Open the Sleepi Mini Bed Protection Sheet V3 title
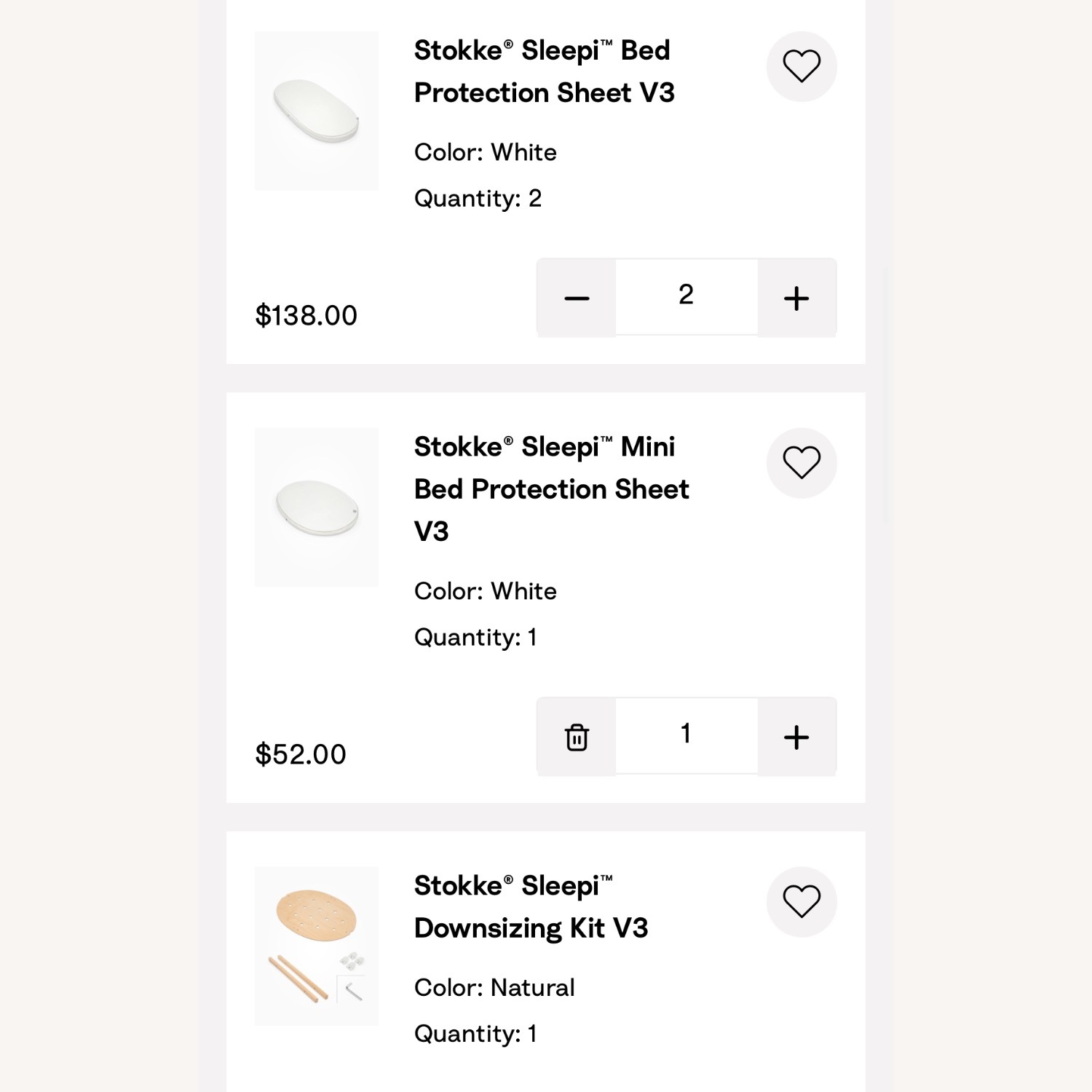Screen dimensions: 1092x1092 (x=551, y=488)
